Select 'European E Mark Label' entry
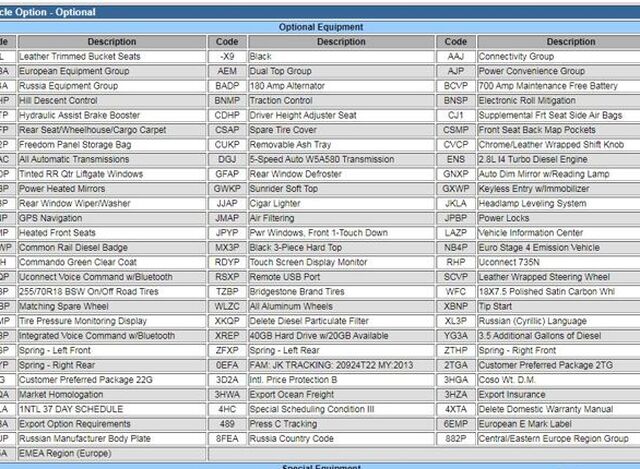The height and width of the screenshot is (469, 640). click(559, 424)
